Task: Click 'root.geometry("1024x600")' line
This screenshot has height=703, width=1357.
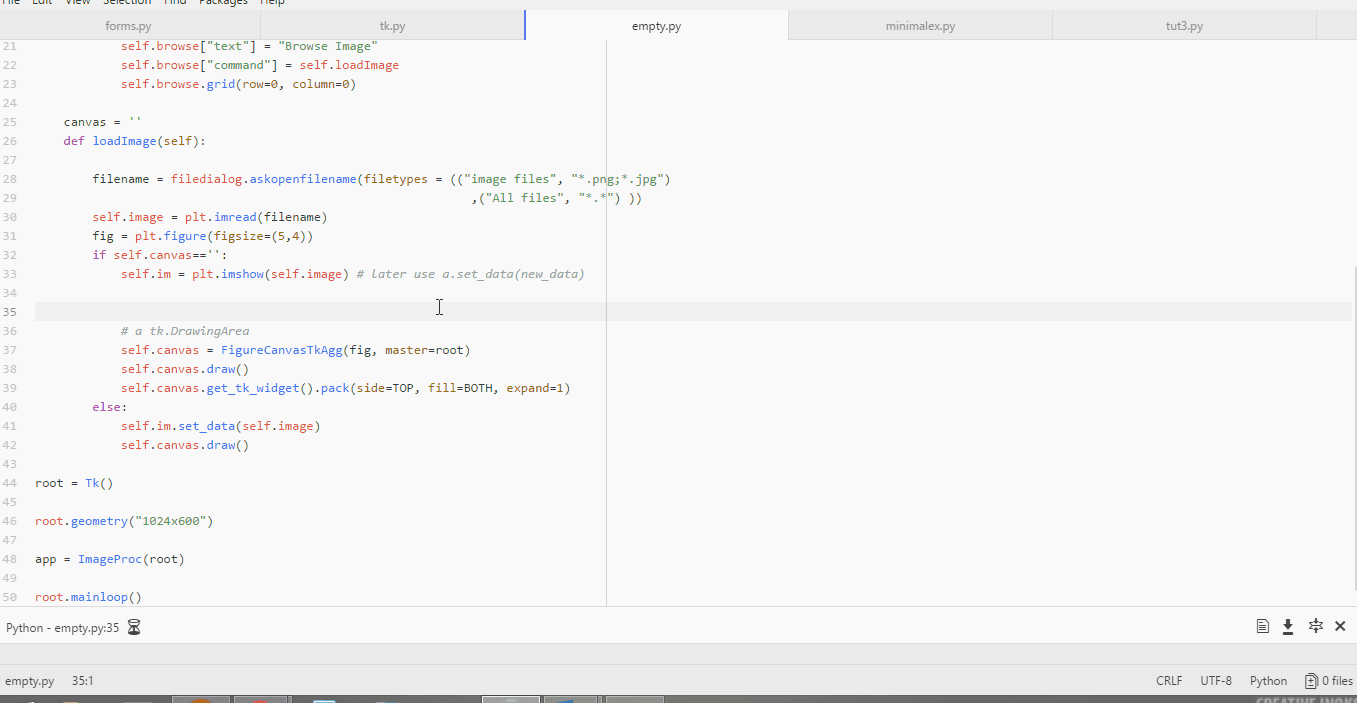Action: 124,521
